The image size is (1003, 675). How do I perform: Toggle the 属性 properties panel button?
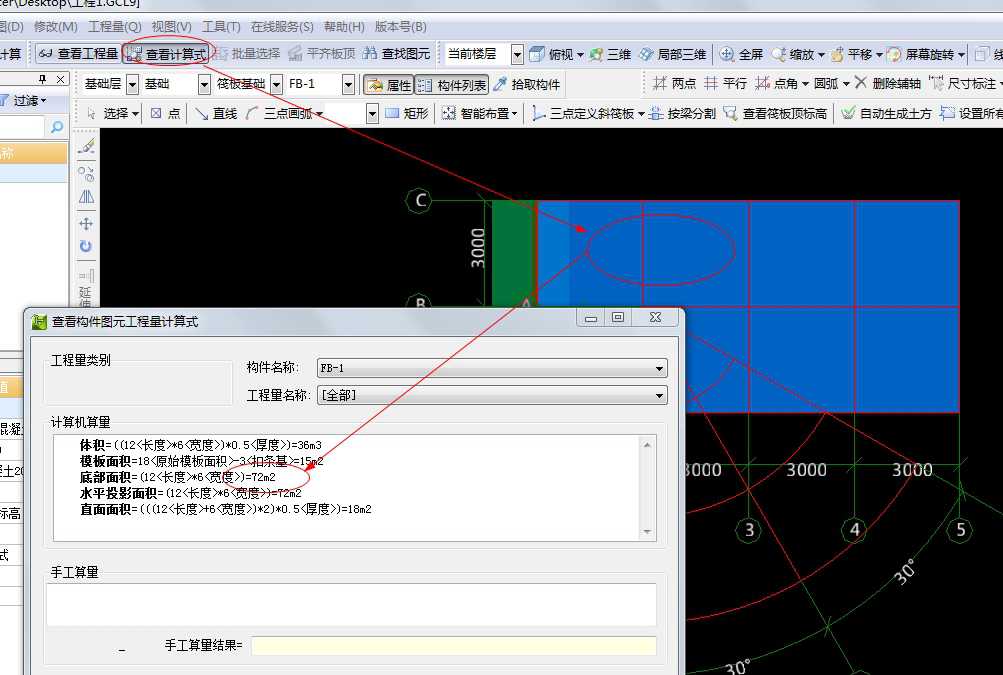389,84
